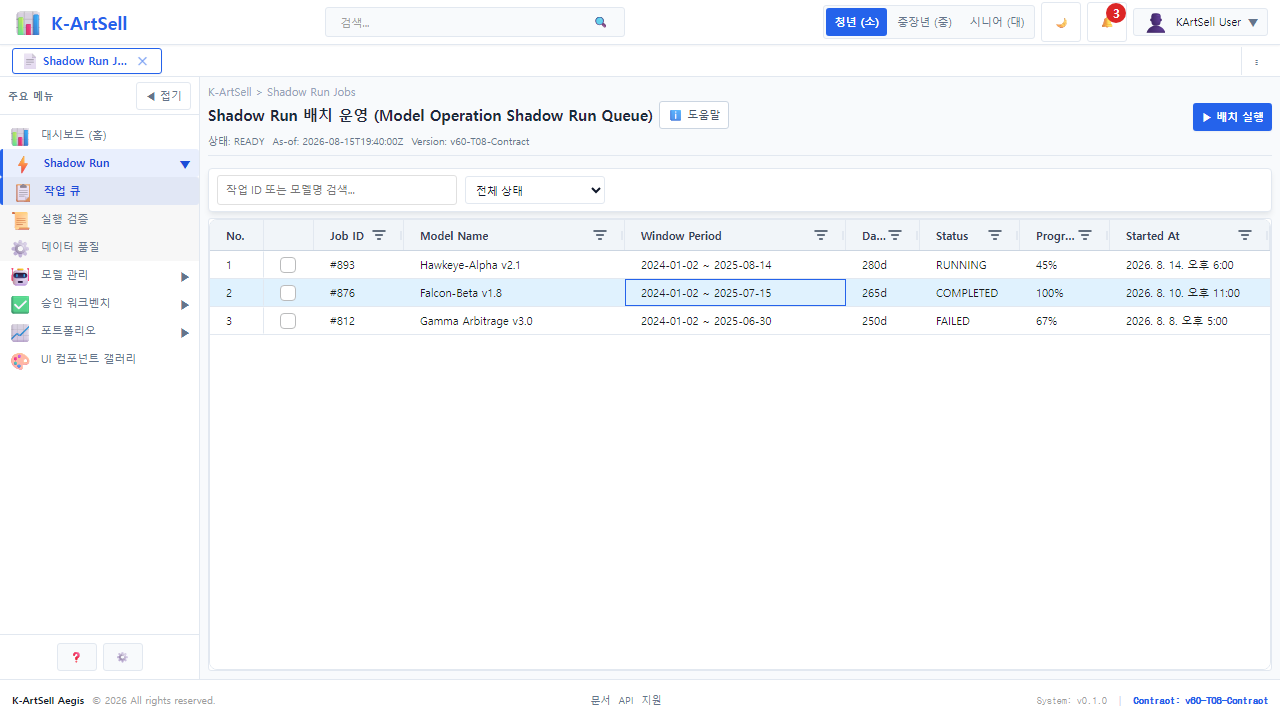Click the search magnifier icon
The image size is (1280, 720).
click(x=600, y=22)
